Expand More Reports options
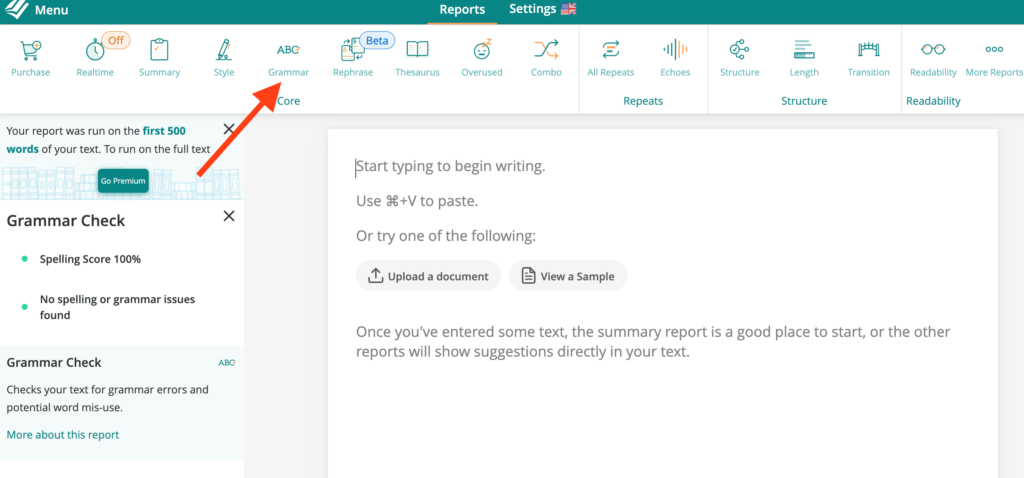The height and width of the screenshot is (478, 1024). point(994,58)
